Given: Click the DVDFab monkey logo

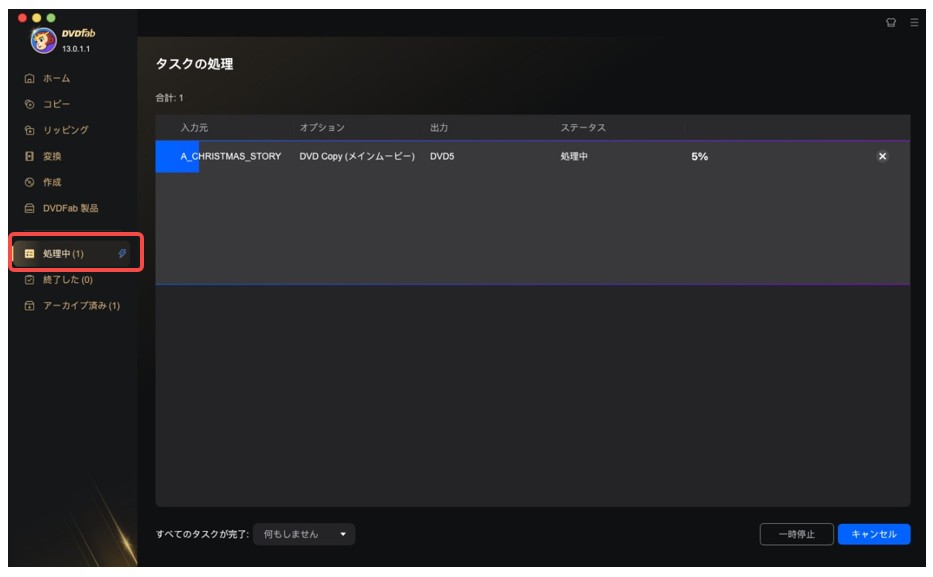Looking at the screenshot, I should tap(43, 40).
